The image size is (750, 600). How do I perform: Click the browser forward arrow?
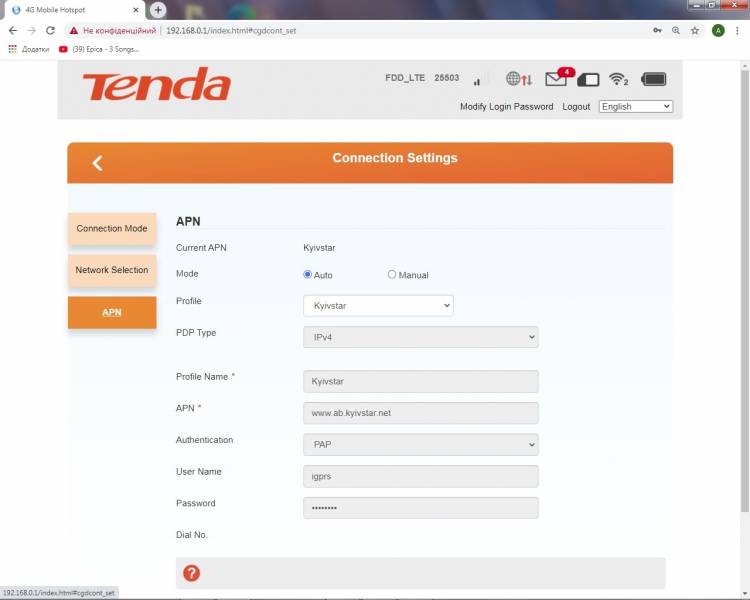coord(32,31)
